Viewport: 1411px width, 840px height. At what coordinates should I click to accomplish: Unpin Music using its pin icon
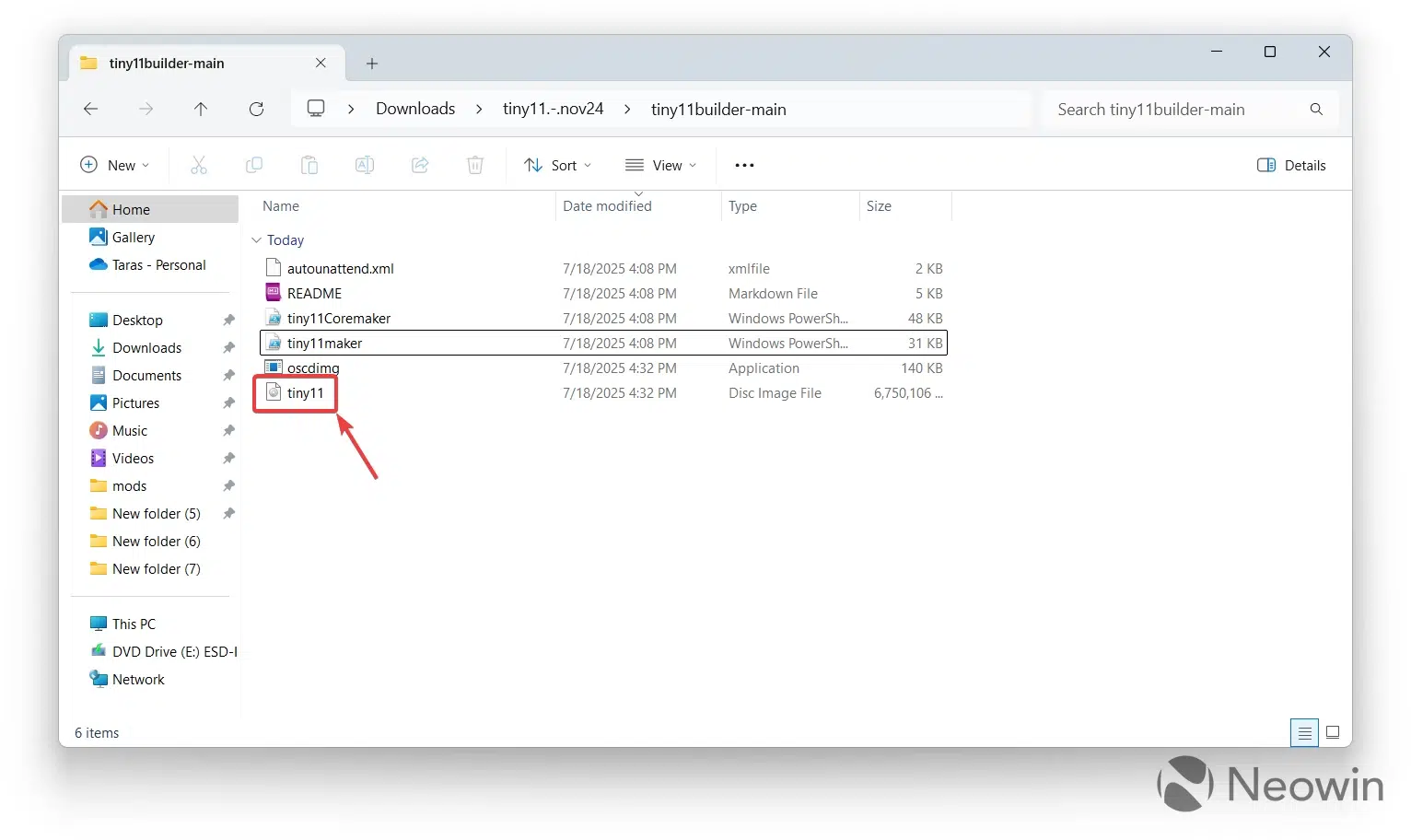pos(228,430)
